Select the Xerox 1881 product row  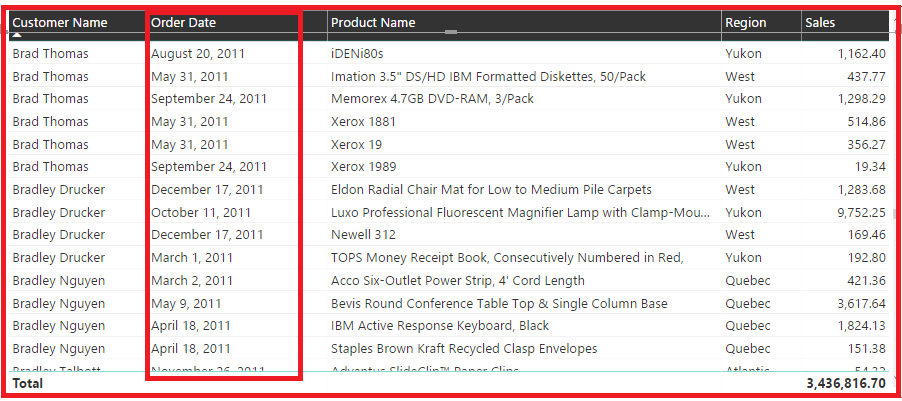click(363, 121)
